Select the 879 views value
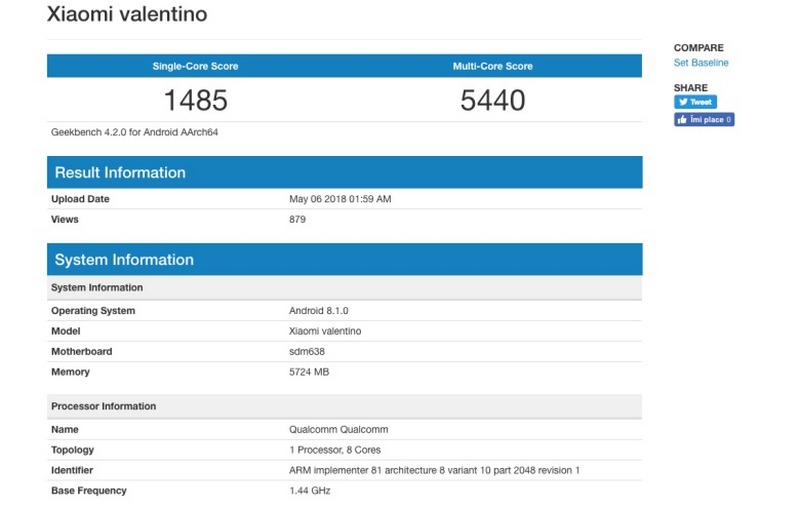The height and width of the screenshot is (508, 800). point(297,219)
